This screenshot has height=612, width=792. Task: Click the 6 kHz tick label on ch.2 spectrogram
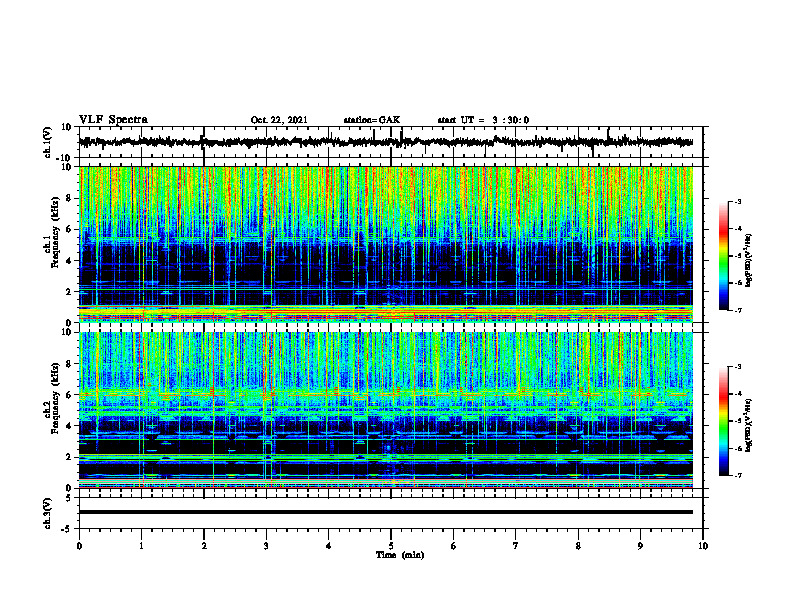[x=70, y=395]
